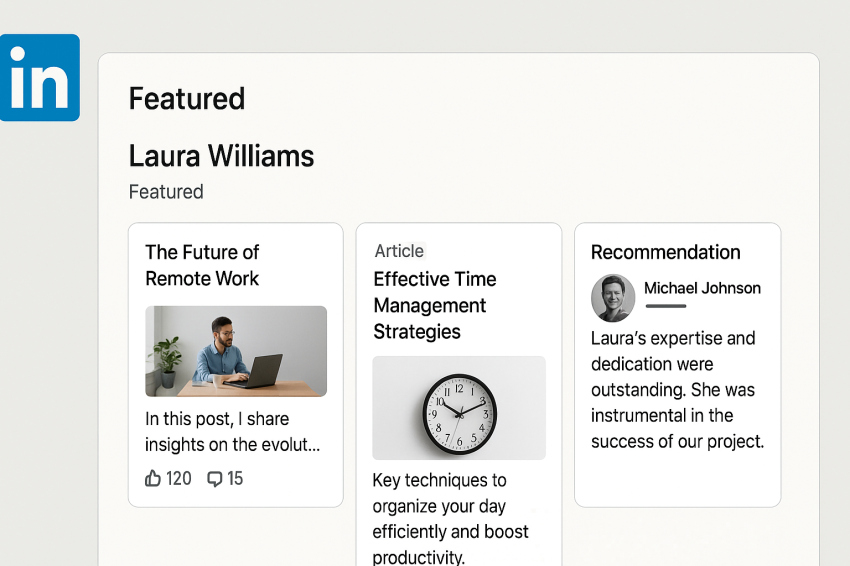Click Michael Johnson's profile avatar
This screenshot has width=850, height=566.
pos(613,297)
